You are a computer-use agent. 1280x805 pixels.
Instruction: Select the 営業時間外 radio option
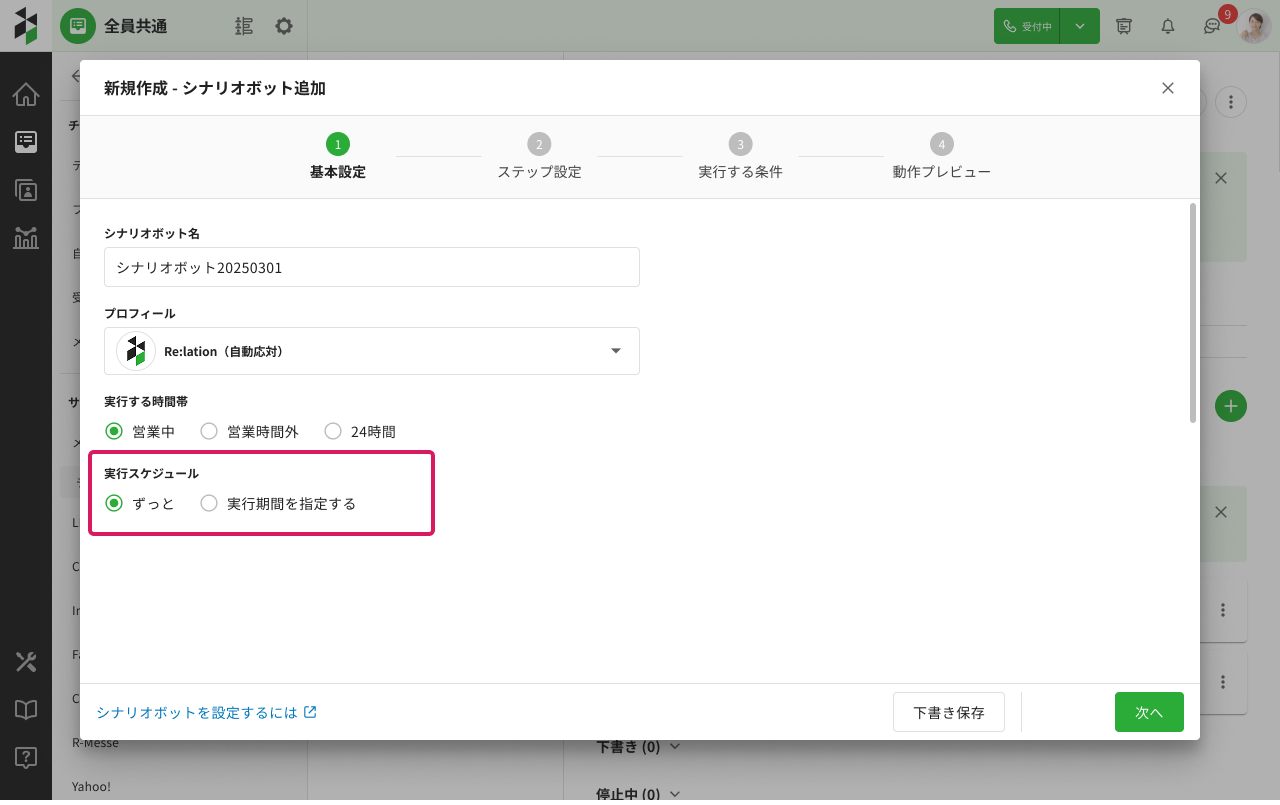tap(209, 432)
